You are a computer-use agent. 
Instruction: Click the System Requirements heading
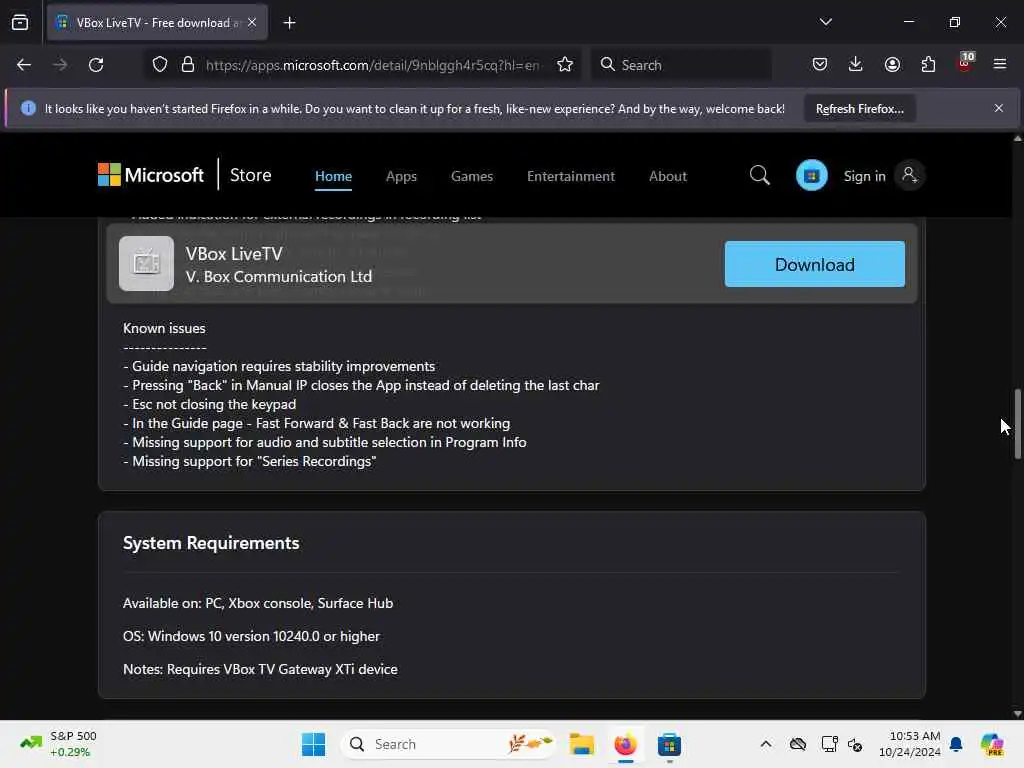211,543
